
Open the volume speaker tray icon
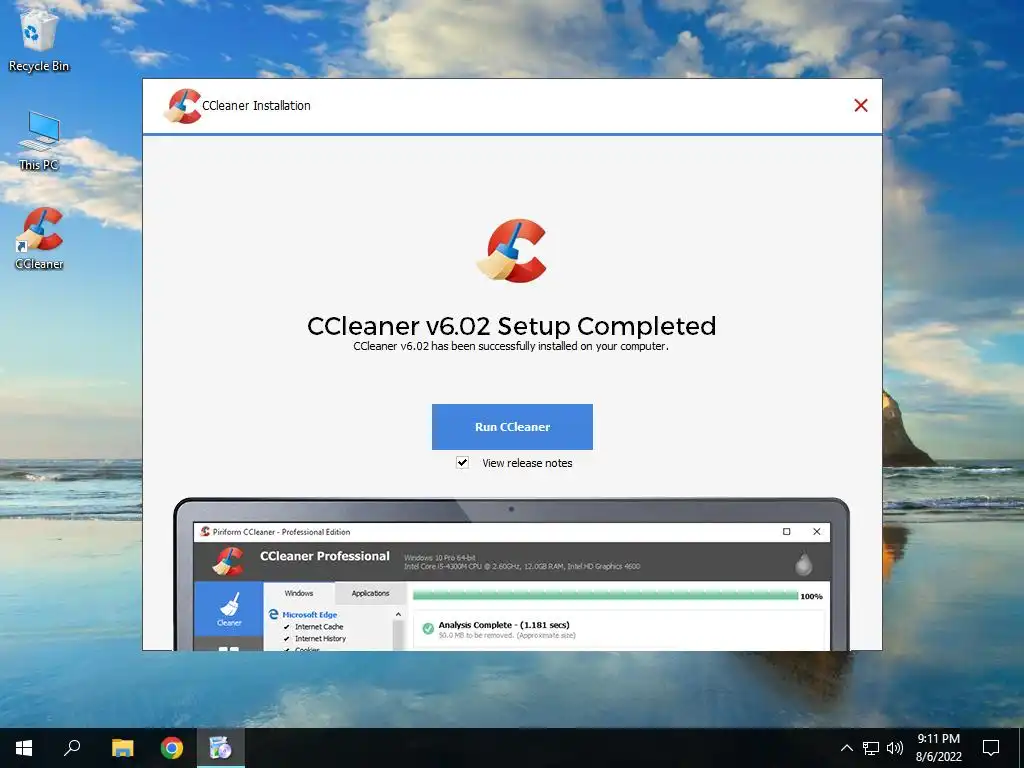point(895,748)
